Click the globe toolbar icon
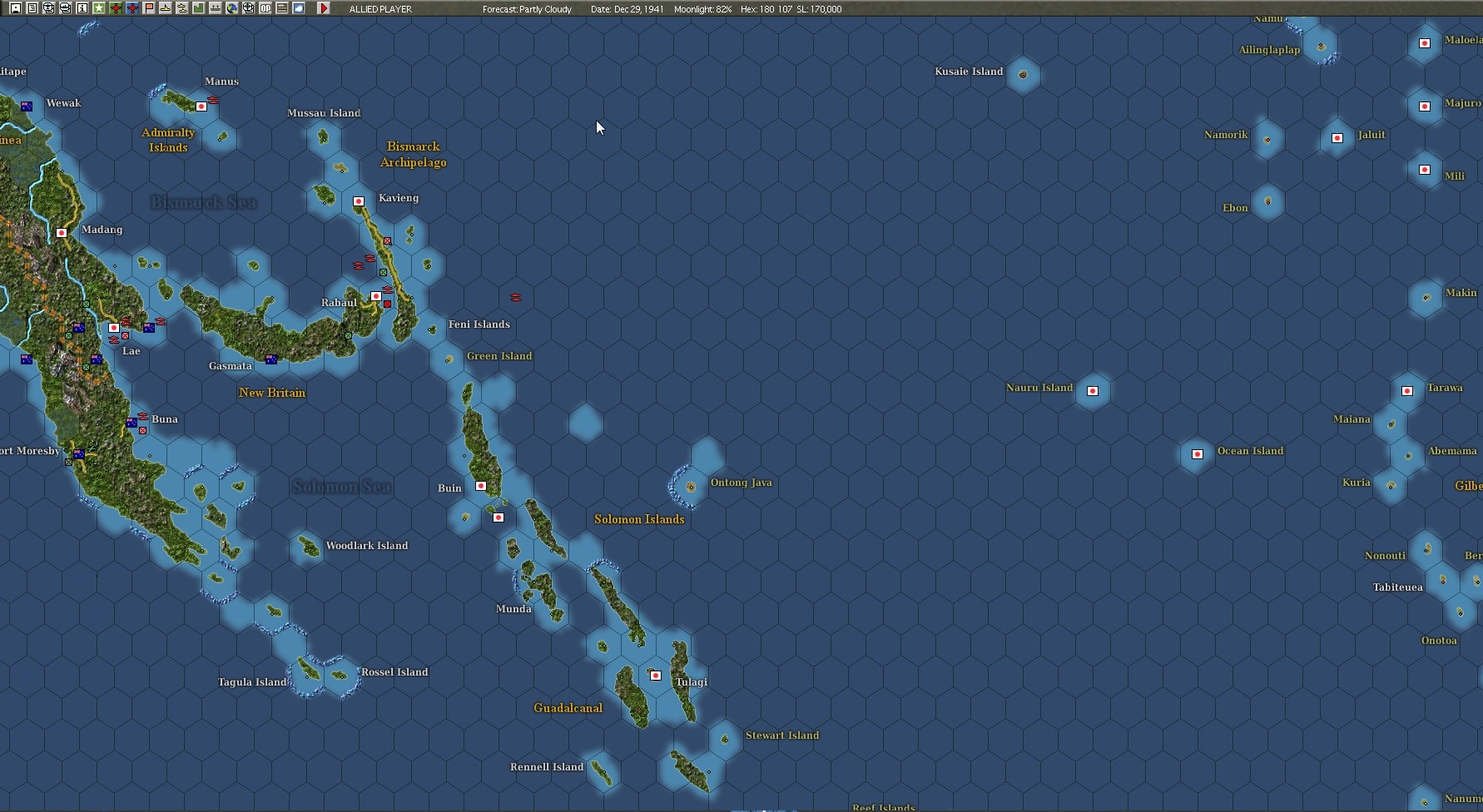This screenshot has width=1483, height=812. pyautogui.click(x=232, y=8)
